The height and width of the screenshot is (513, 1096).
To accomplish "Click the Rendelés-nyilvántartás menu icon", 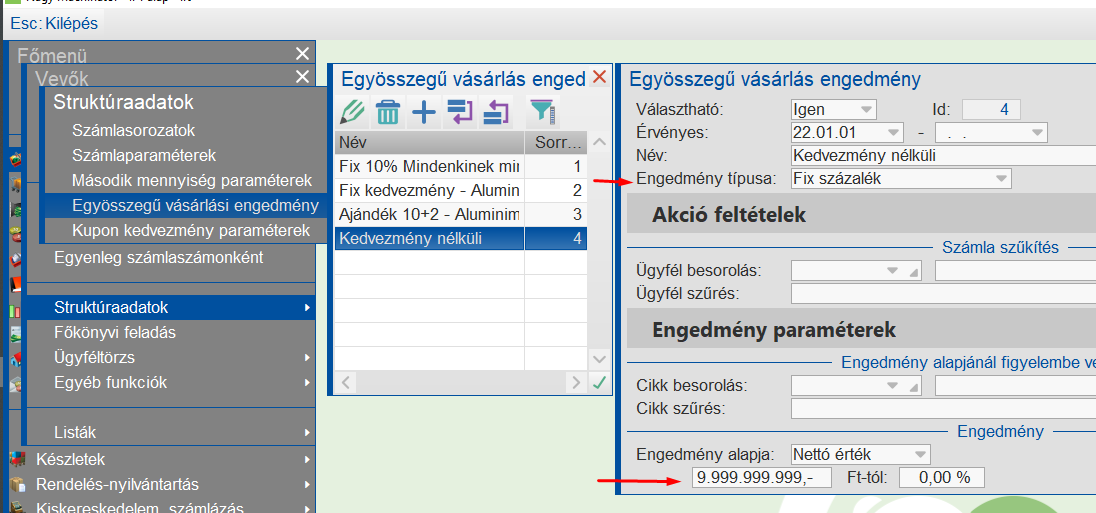I will coord(17,484).
